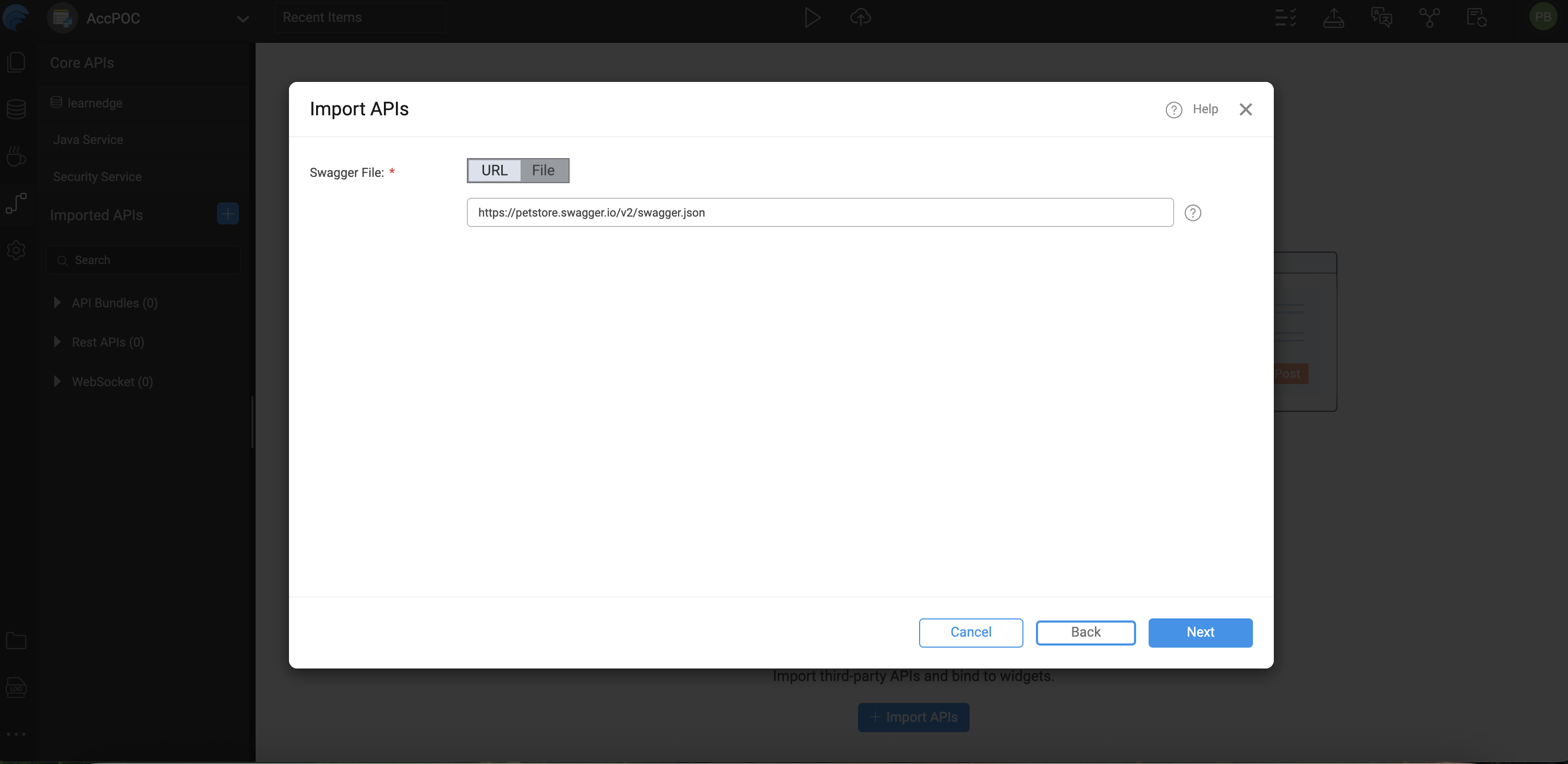The width and height of the screenshot is (1568, 764).
Task: Expand the API Bundles tree node
Action: 57,303
